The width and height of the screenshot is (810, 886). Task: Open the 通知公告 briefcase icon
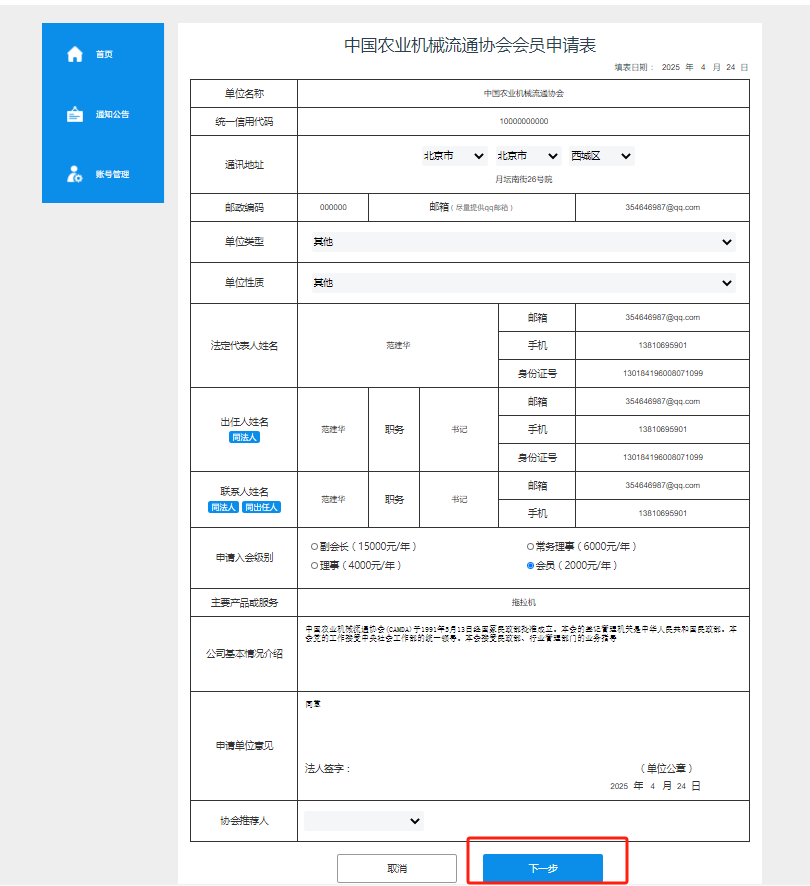point(75,114)
